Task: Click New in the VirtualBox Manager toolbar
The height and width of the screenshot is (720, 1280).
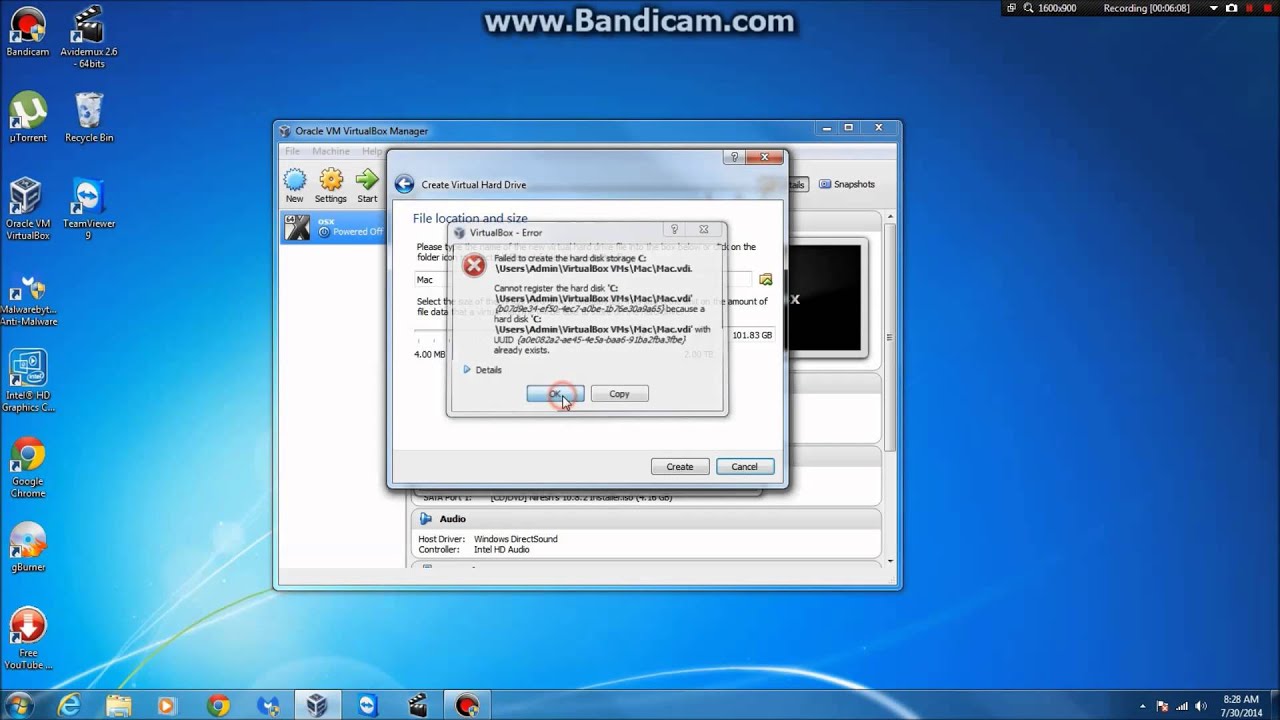Action: pos(294,186)
